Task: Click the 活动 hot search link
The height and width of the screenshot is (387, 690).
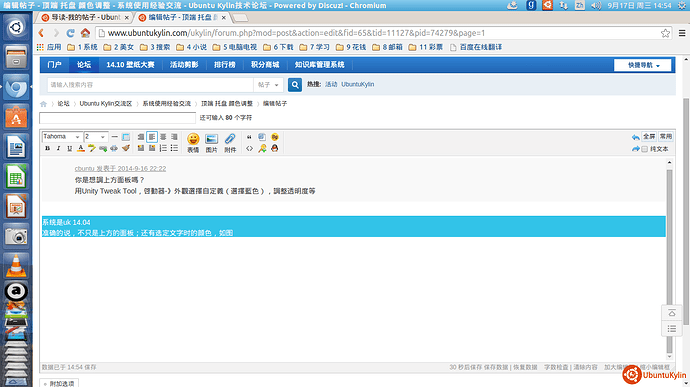Action: [331, 84]
